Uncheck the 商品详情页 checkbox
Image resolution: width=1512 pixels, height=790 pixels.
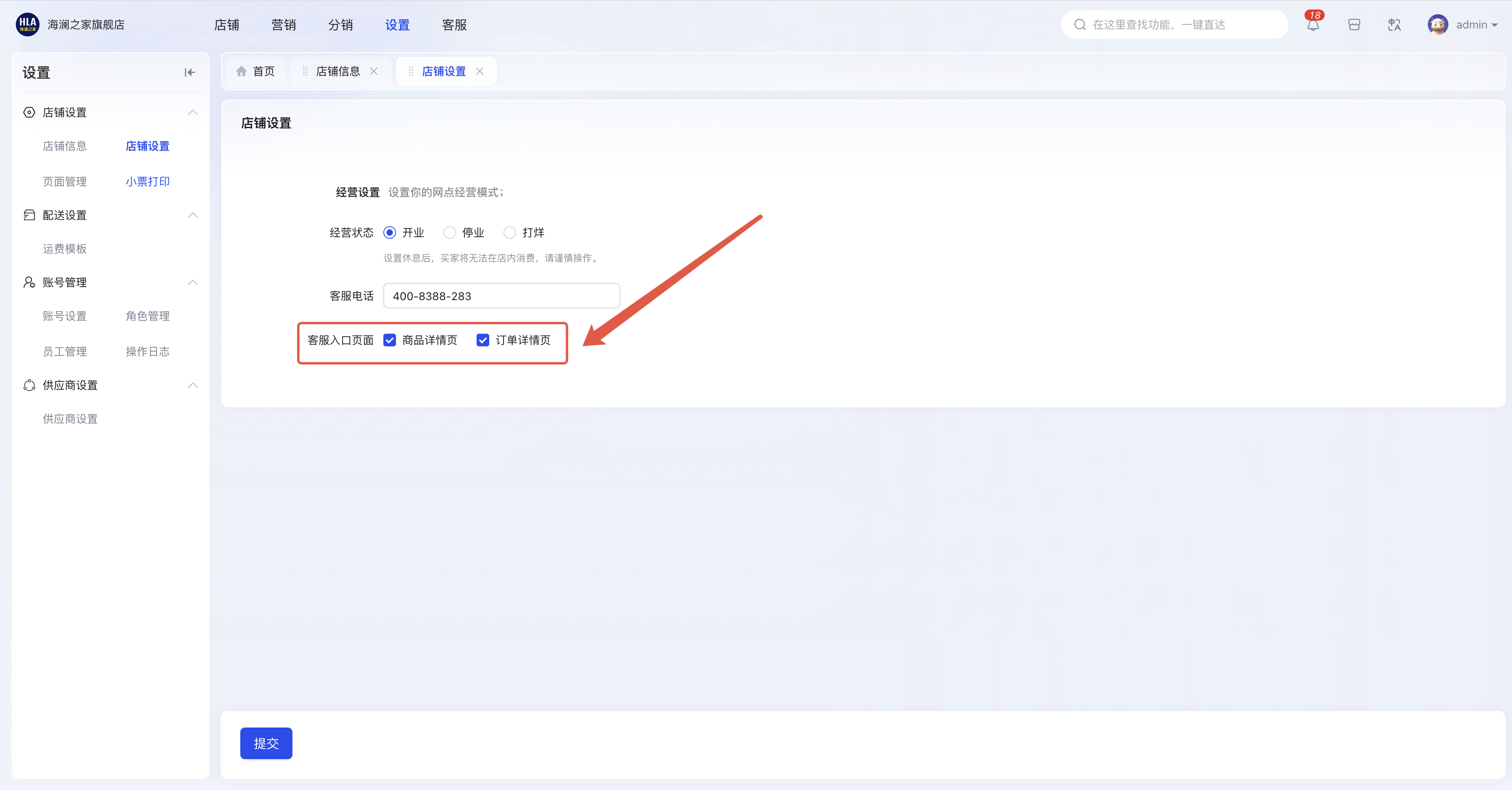[x=390, y=340]
